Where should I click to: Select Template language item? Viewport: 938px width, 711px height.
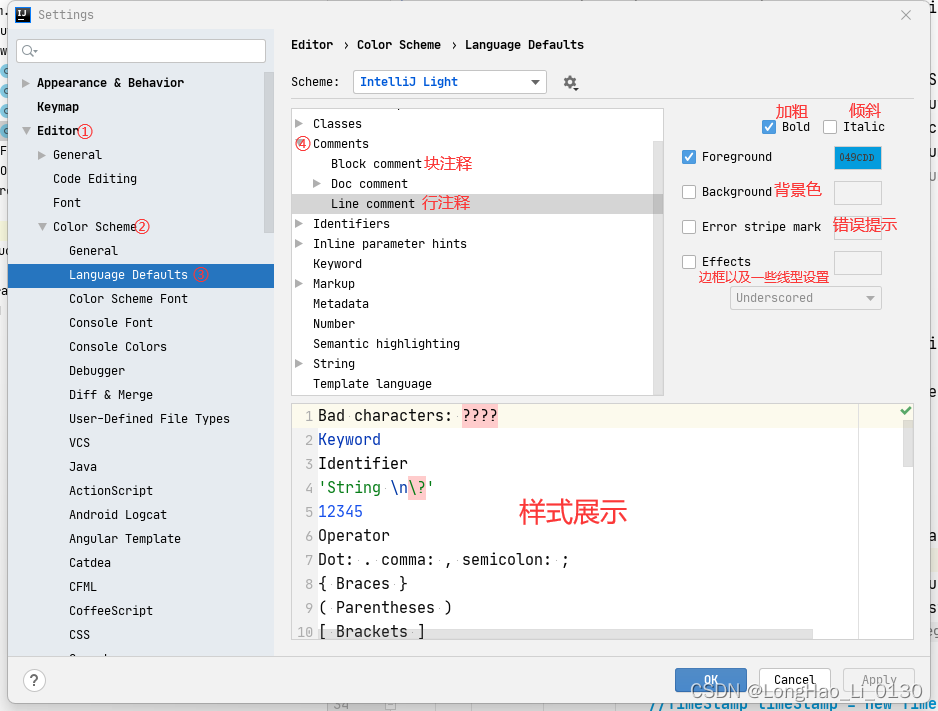[x=372, y=384]
